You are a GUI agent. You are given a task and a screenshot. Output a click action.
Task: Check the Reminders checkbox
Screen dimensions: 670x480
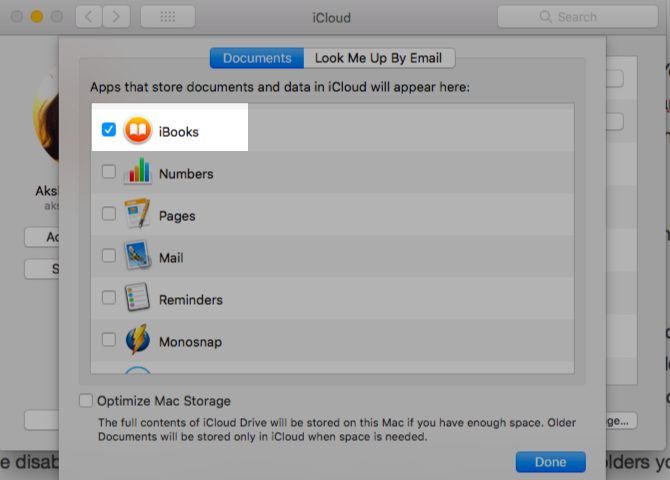109,298
